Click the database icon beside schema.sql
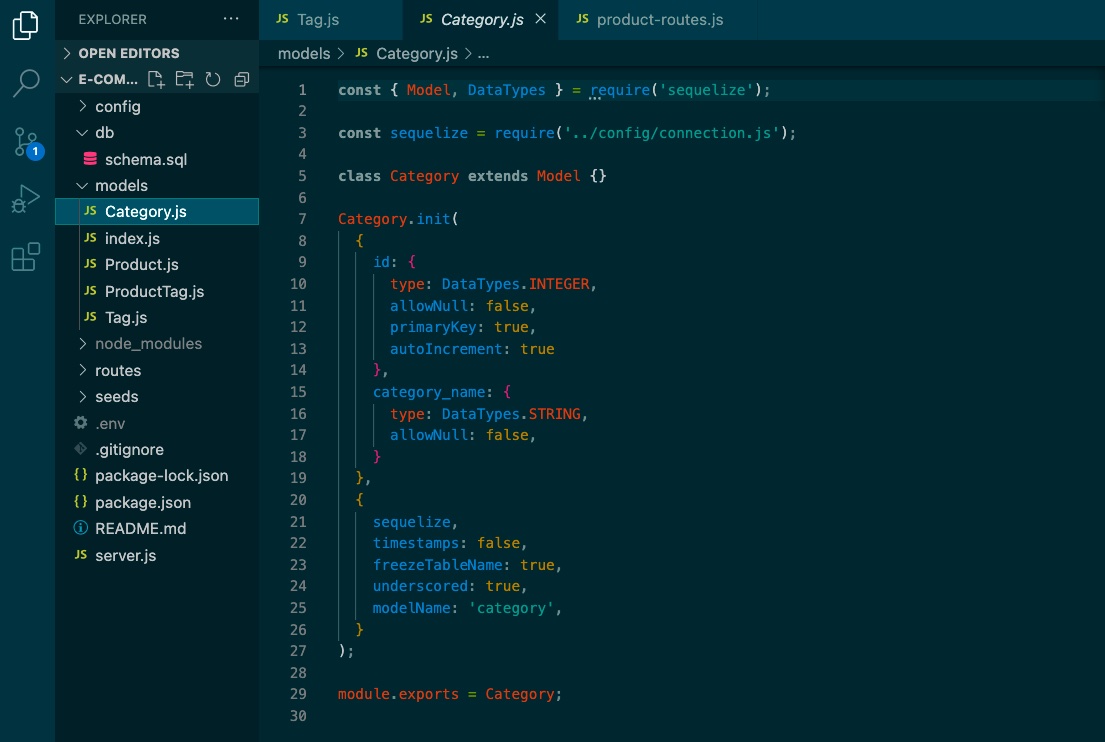This screenshot has width=1105, height=742. click(90, 159)
